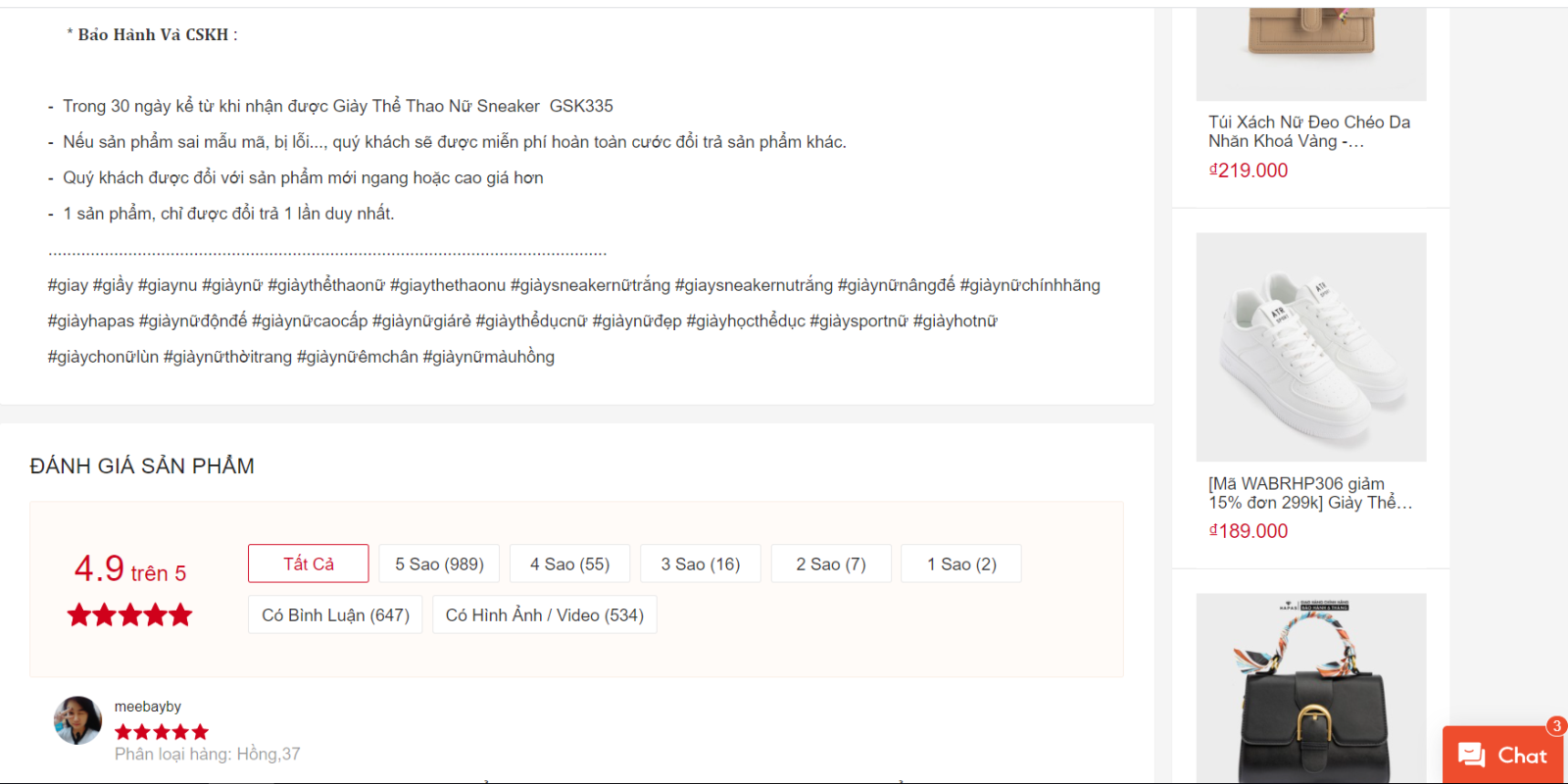Image resolution: width=1568 pixels, height=784 pixels.
Task: Click the chat notification badge showing 3
Action: pyautogui.click(x=1555, y=726)
